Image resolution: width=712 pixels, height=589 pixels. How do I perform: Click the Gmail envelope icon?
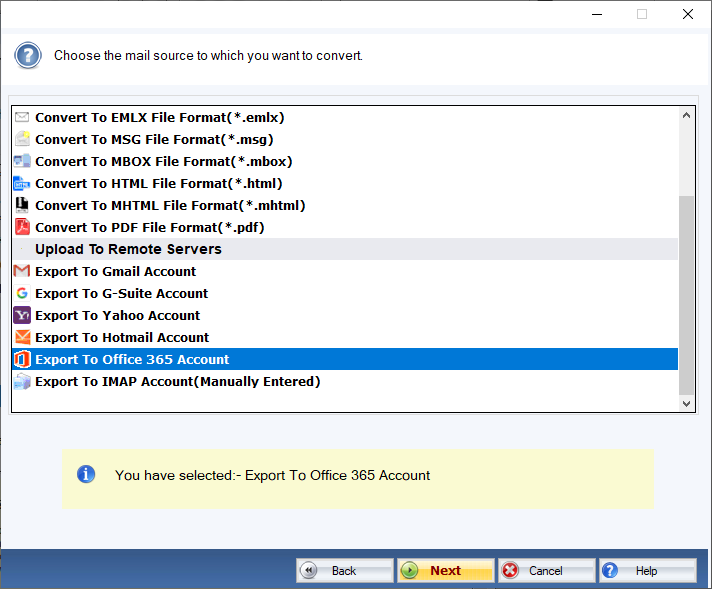(22, 271)
